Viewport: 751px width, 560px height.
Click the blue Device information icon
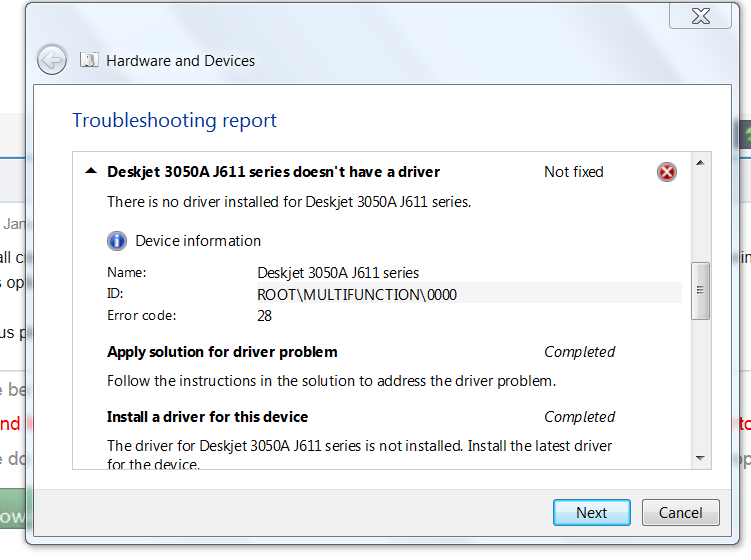117,241
